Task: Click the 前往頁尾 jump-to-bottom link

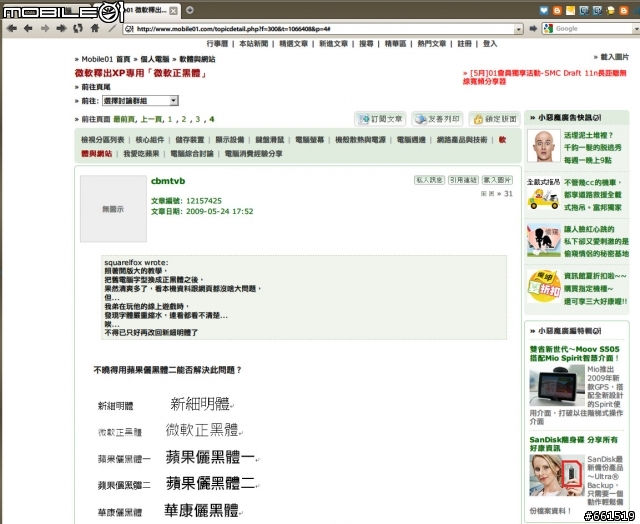Action: 96,87
